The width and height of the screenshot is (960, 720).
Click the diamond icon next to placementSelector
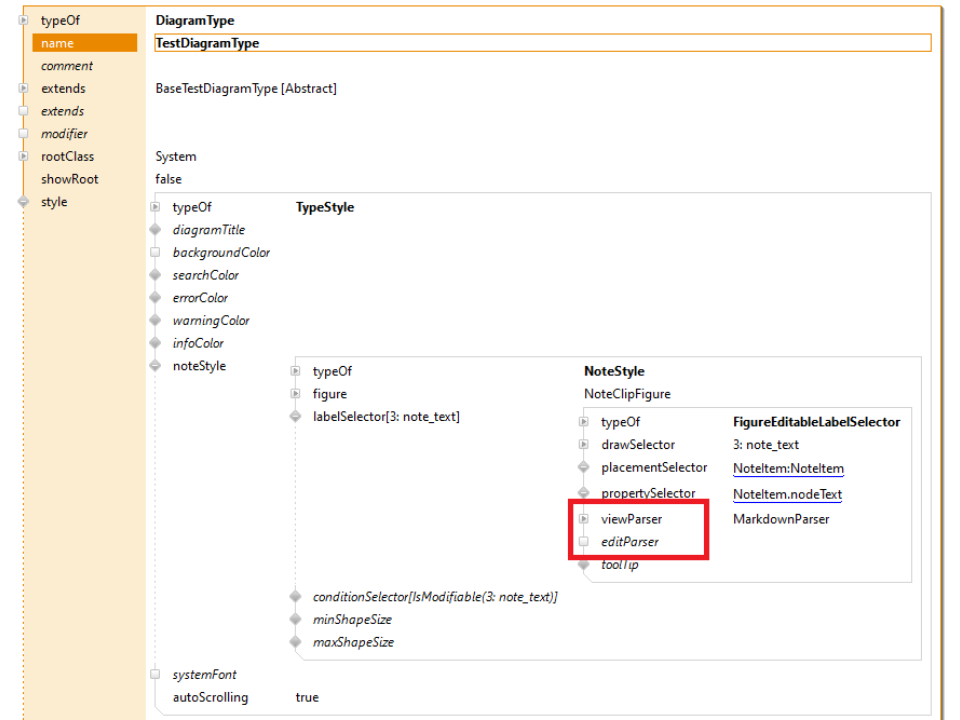pyautogui.click(x=584, y=467)
